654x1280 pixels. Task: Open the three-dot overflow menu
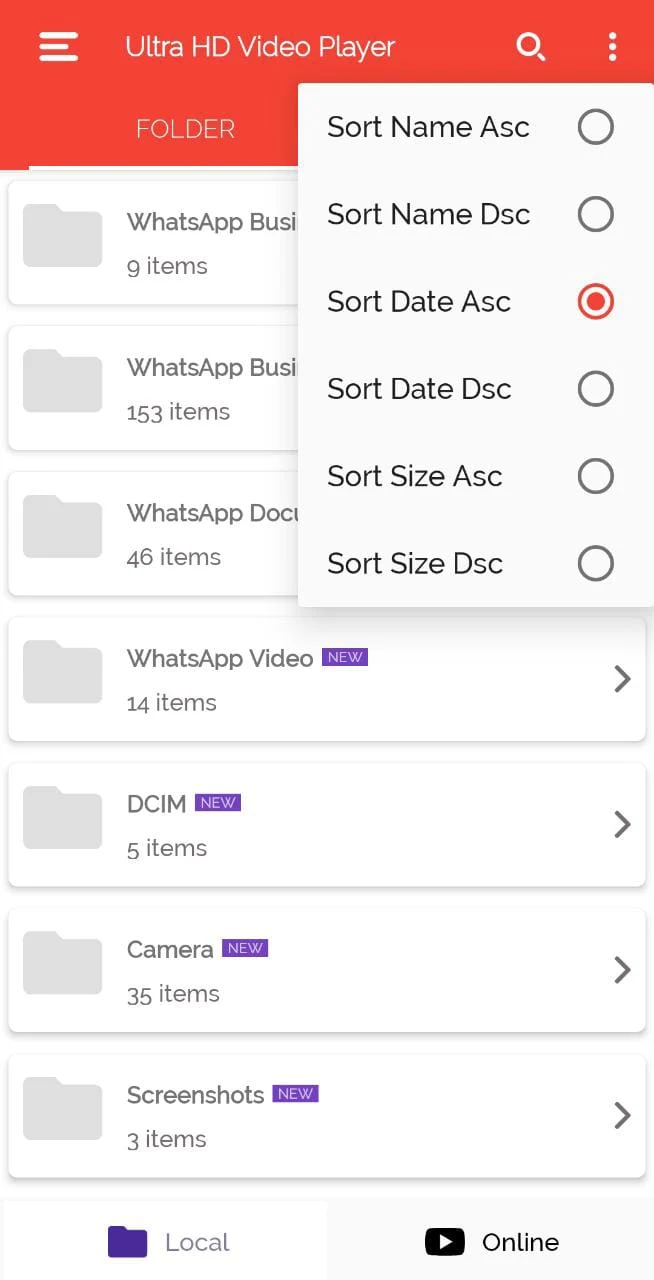pos(612,47)
